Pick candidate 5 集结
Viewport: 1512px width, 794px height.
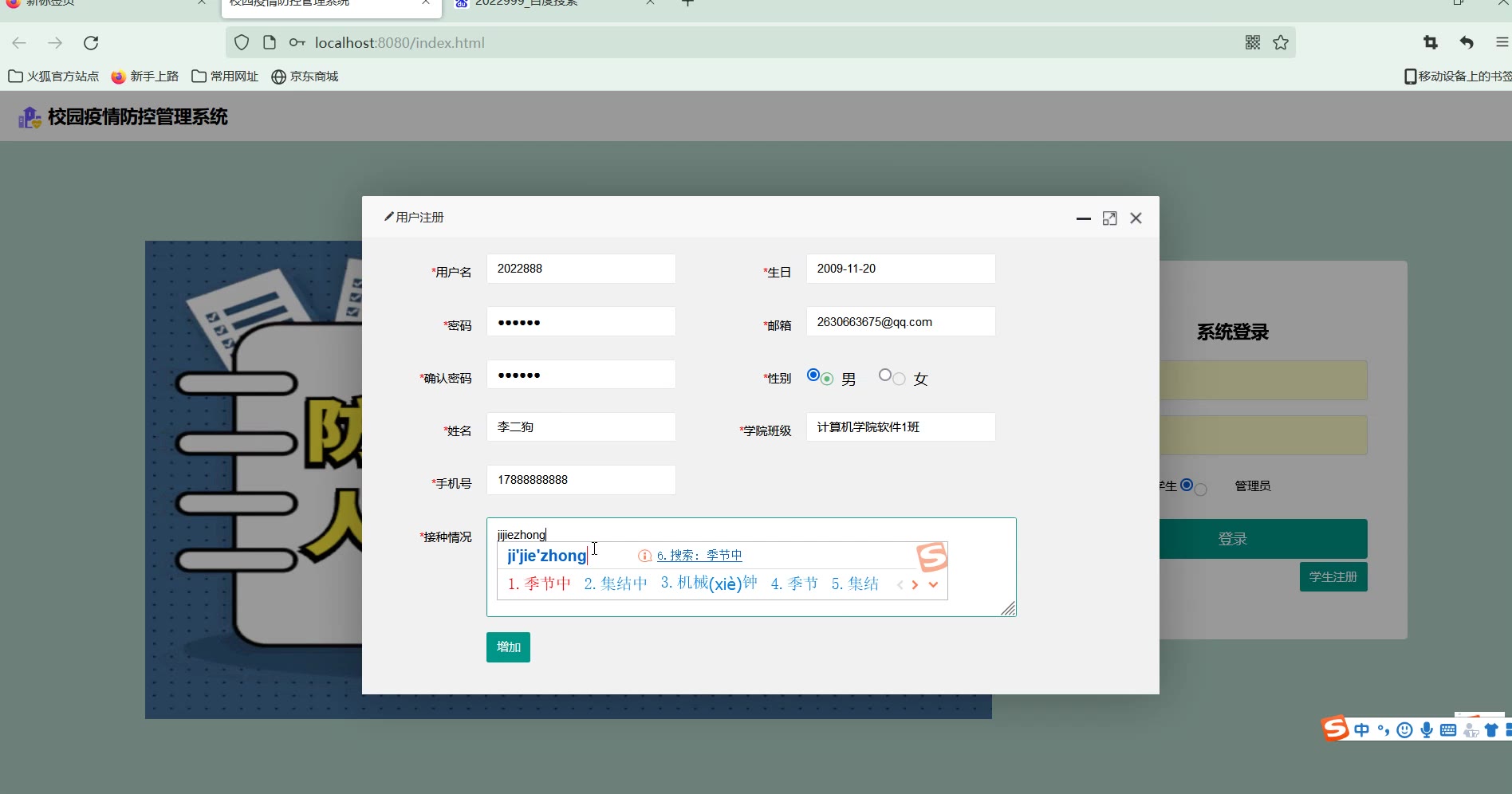coord(855,584)
